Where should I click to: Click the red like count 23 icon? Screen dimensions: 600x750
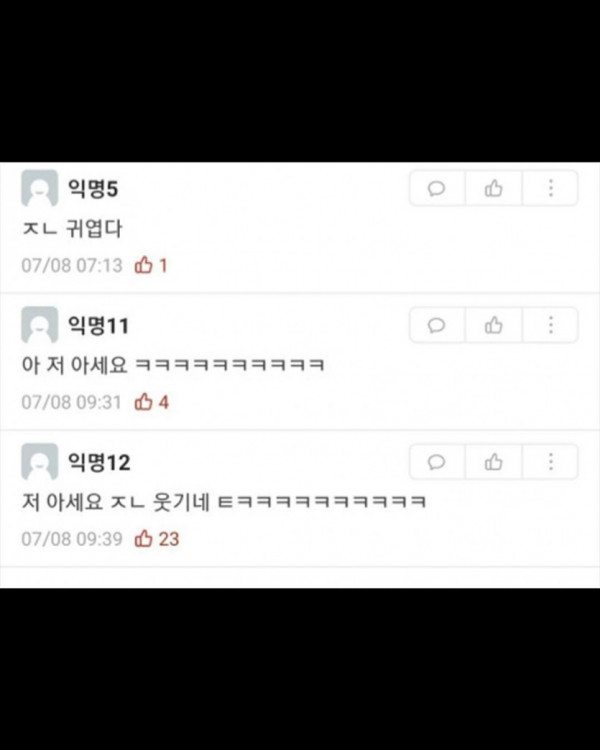[x=143, y=539]
